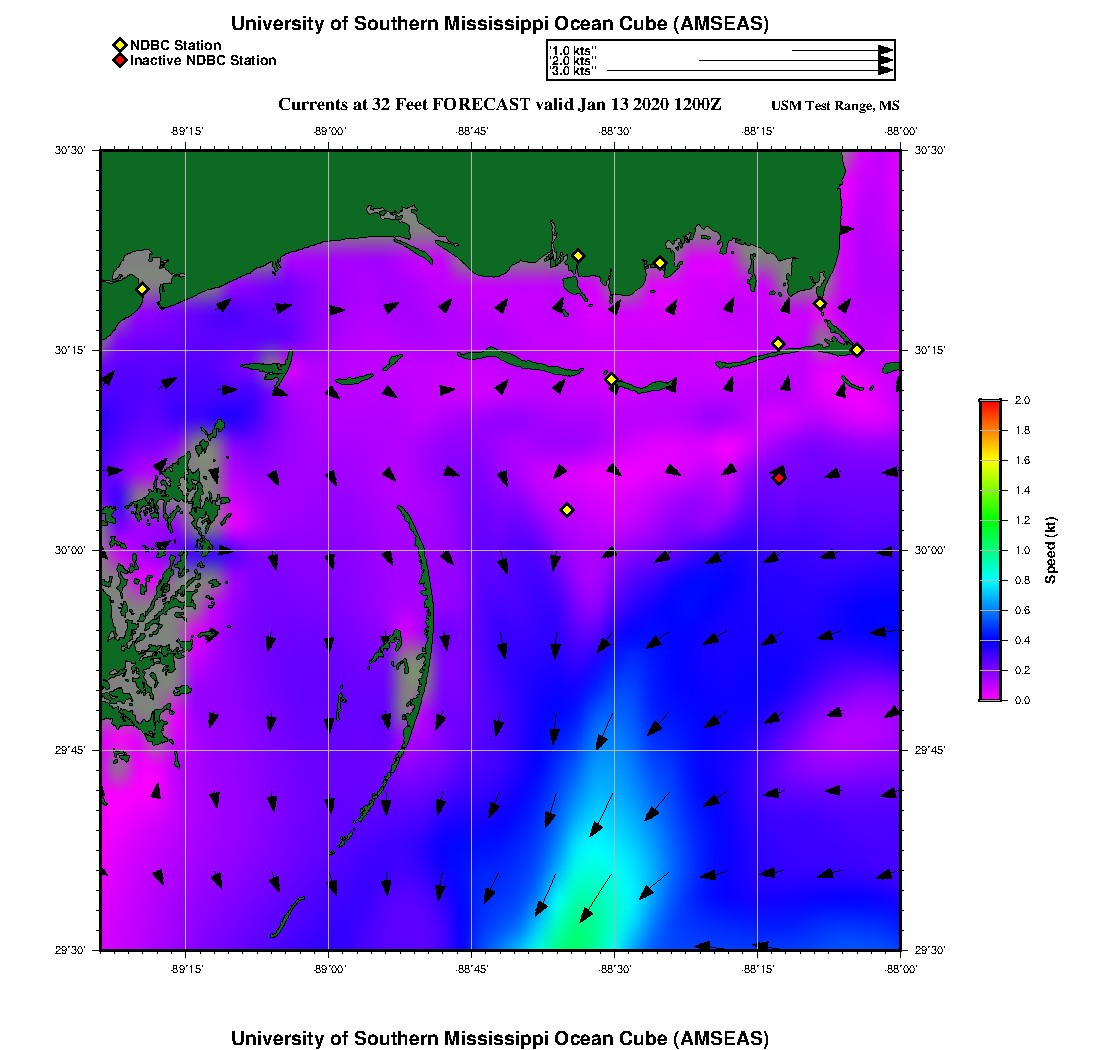The width and height of the screenshot is (1100, 1050).
Task: Click the 3.0 kts arrow scale entry
Action: pos(573,72)
